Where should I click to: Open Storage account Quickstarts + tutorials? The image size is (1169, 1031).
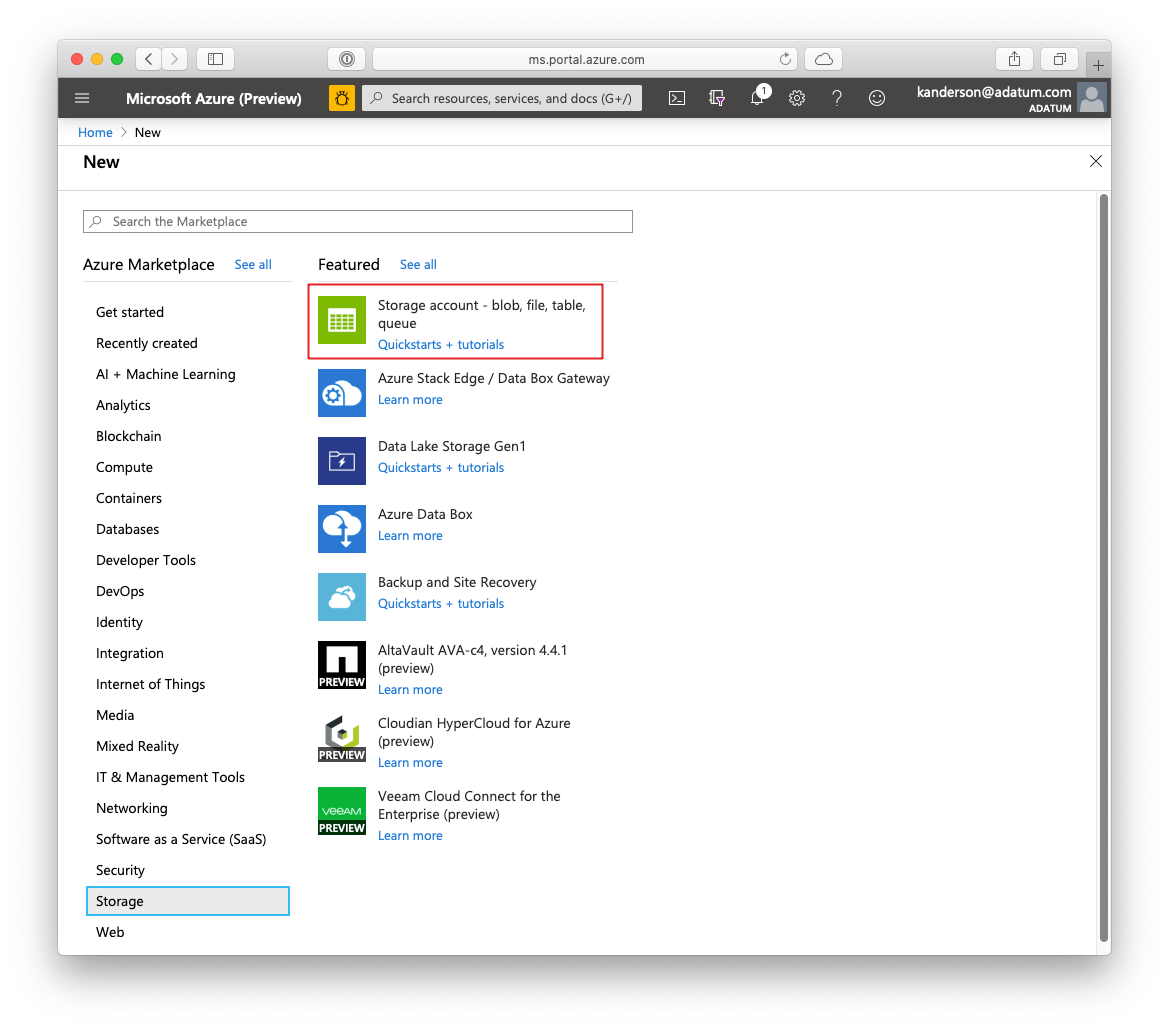(441, 344)
